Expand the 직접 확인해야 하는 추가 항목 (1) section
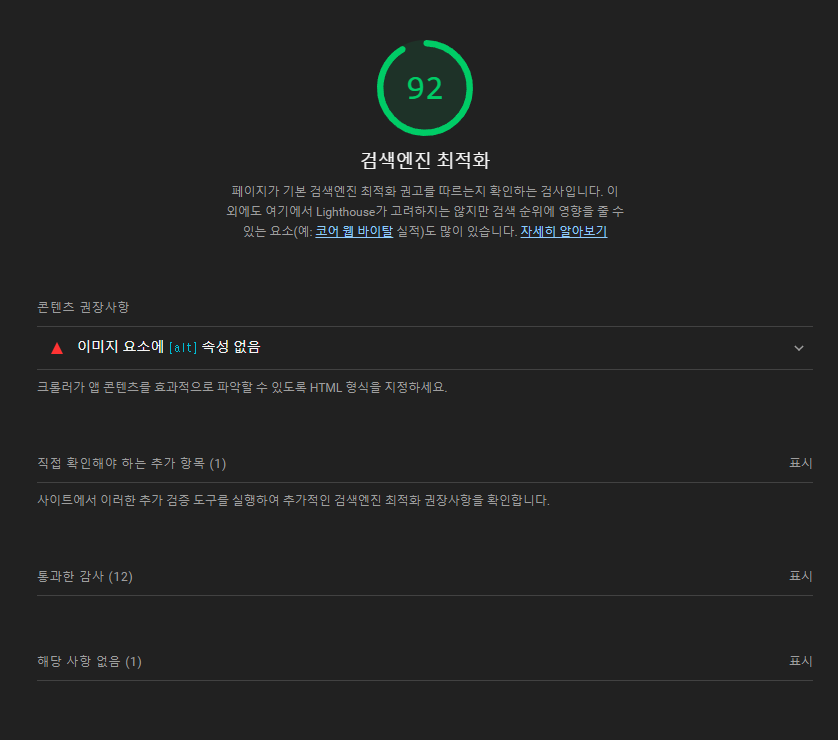 pos(425,463)
